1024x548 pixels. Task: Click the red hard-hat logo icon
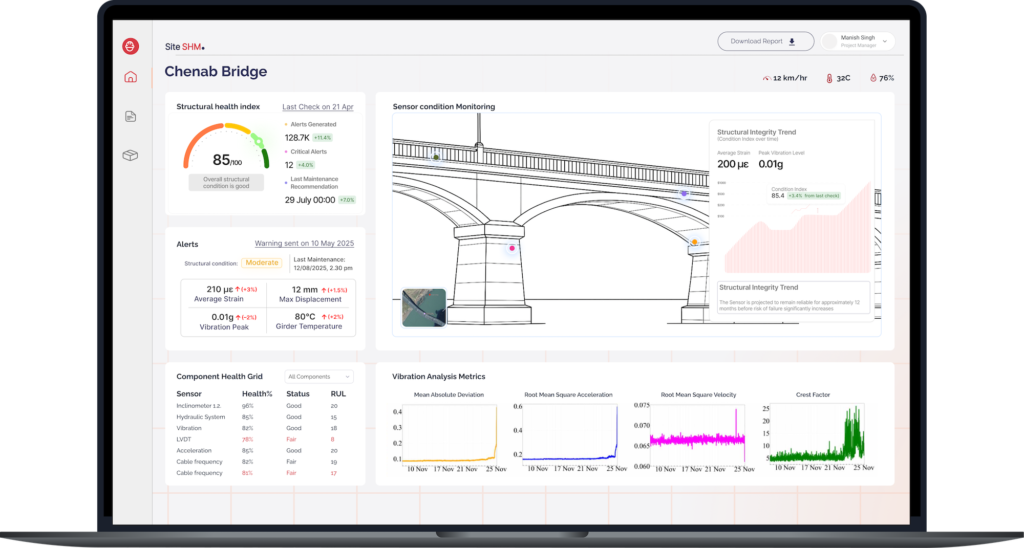click(130, 46)
